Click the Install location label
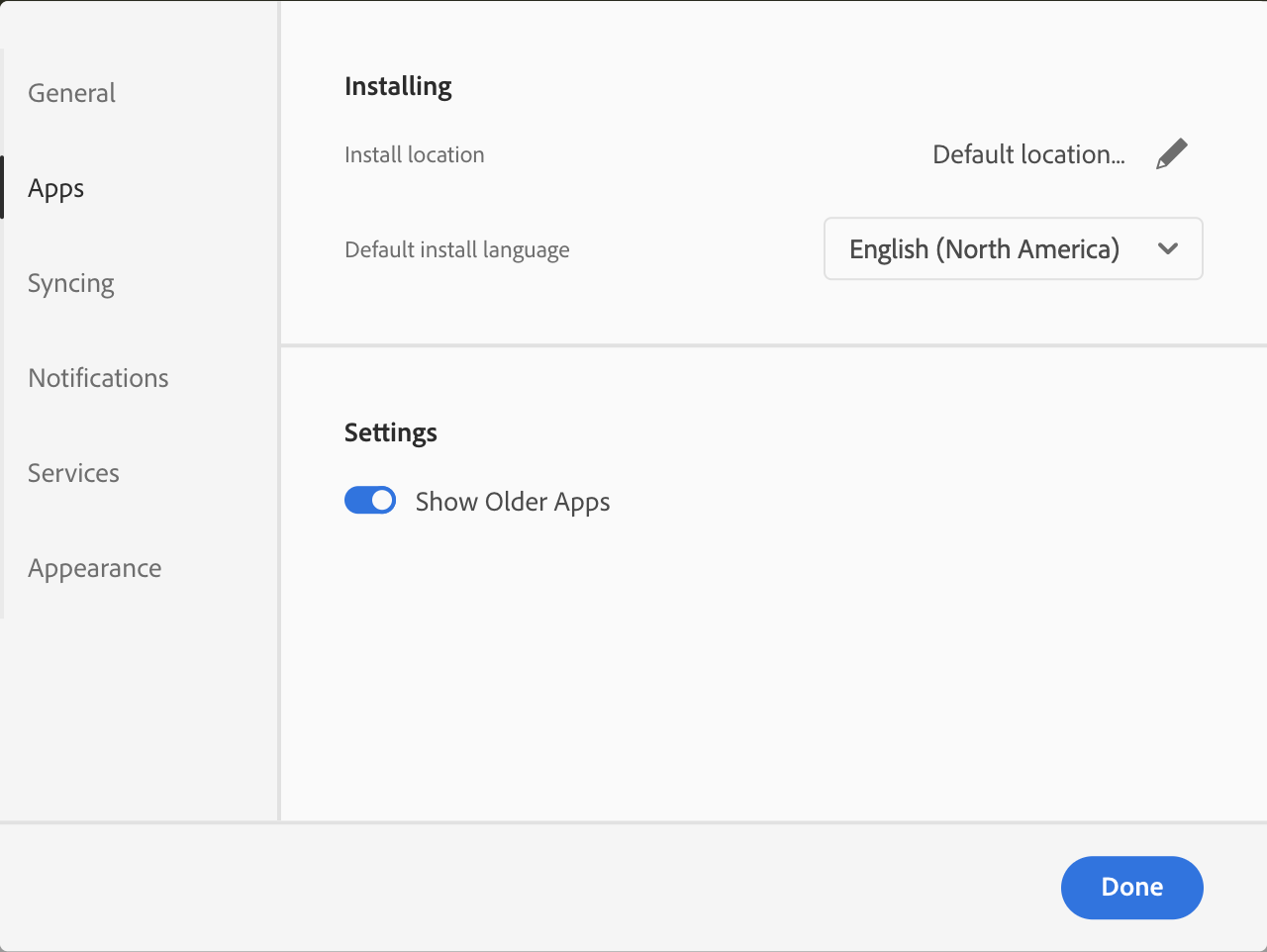 pyautogui.click(x=414, y=154)
